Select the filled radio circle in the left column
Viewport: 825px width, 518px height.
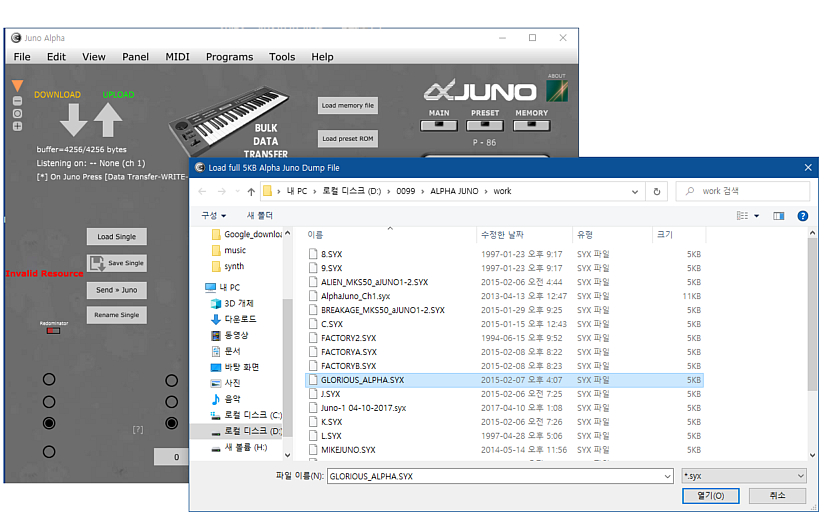coord(49,423)
